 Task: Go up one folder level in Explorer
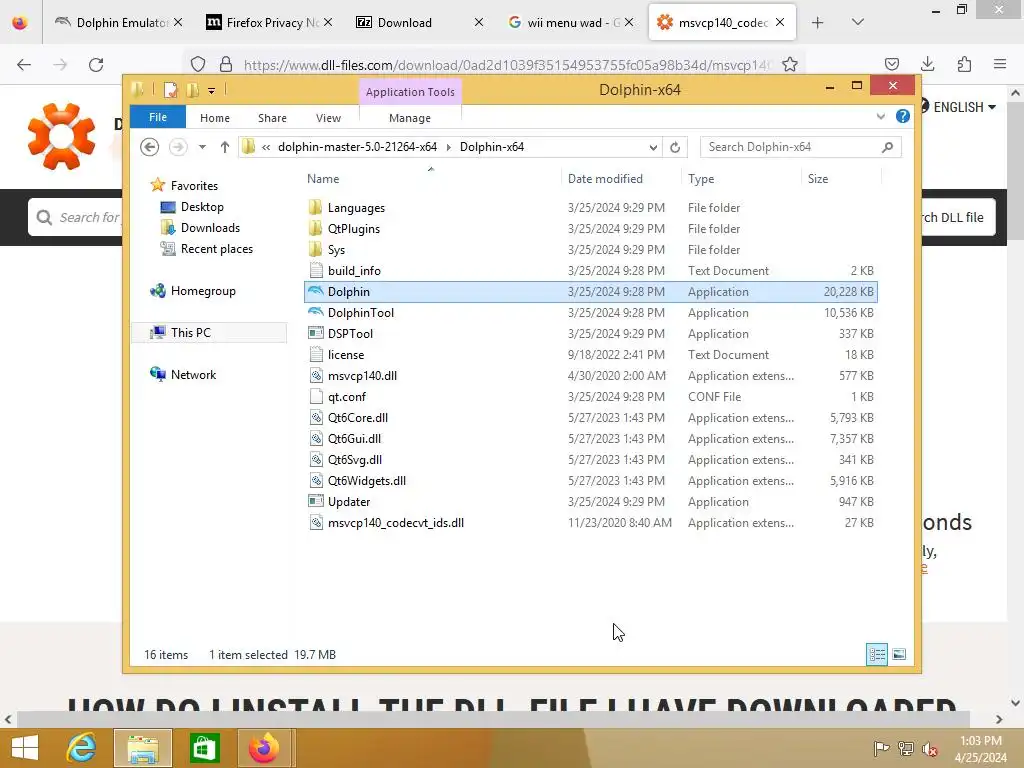pos(225,147)
